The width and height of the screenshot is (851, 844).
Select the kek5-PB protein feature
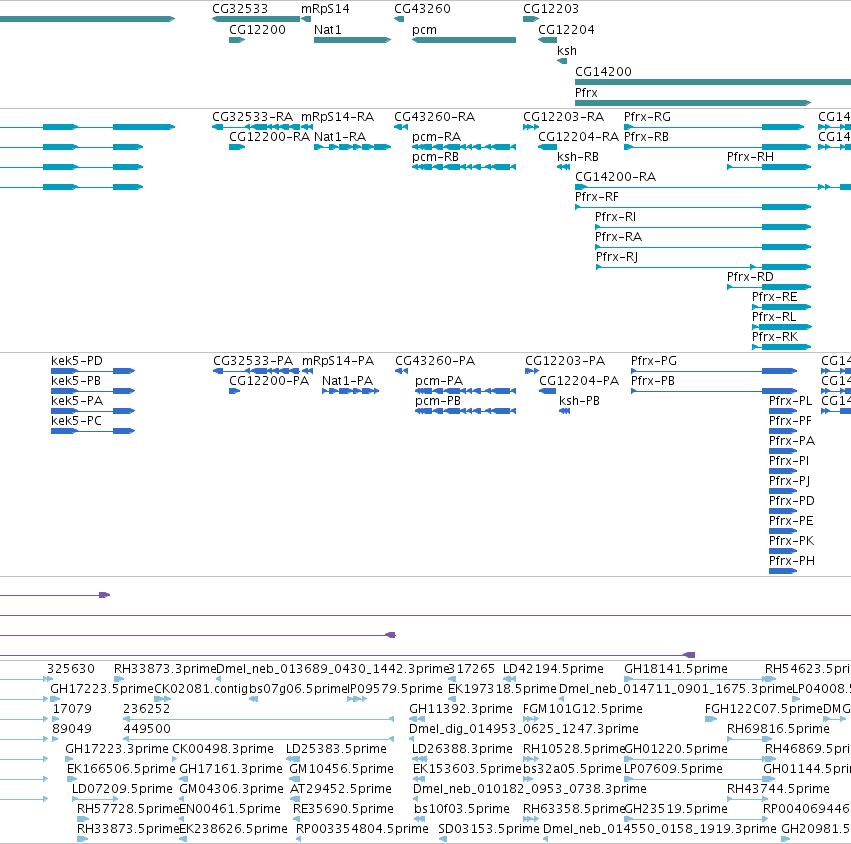coord(93,391)
